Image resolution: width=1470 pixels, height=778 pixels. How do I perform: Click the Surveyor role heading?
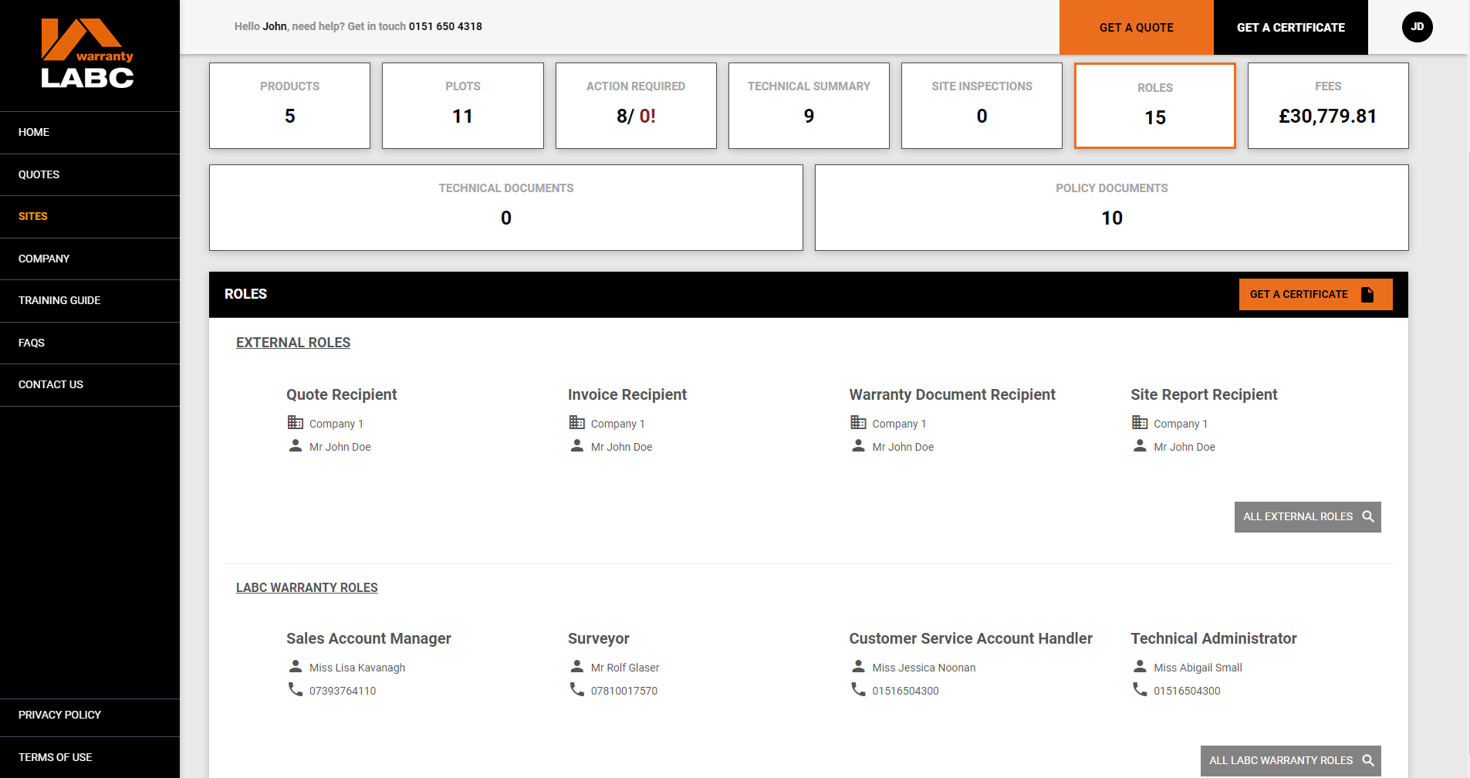click(x=599, y=639)
